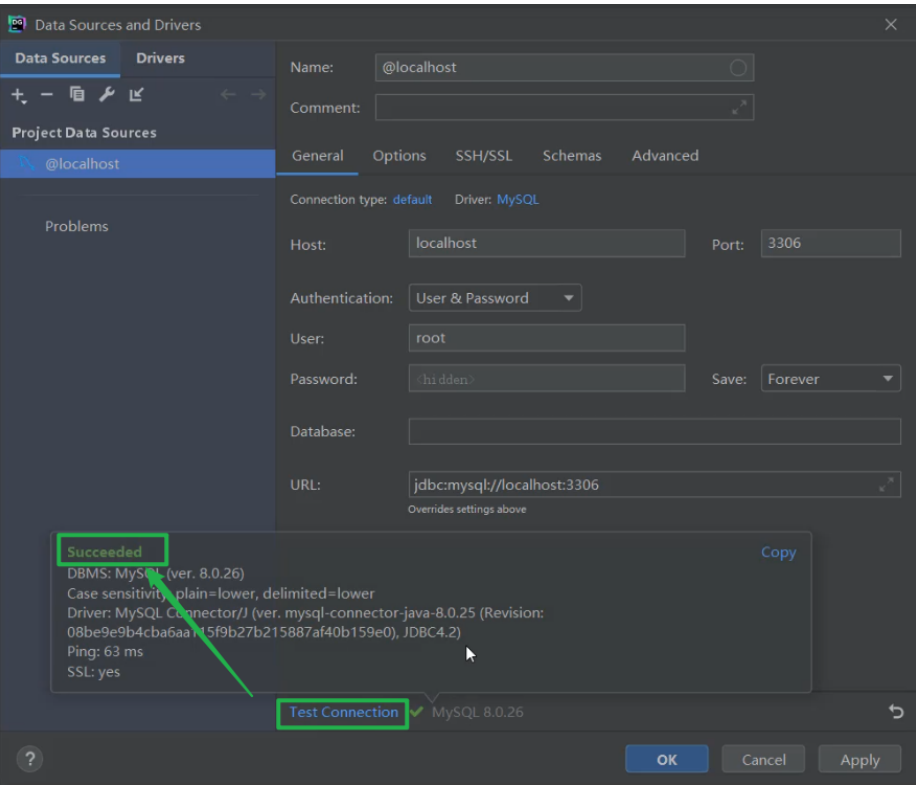Click the Succeeded status text
Viewport: 916px width, 786px height.
pos(104,552)
